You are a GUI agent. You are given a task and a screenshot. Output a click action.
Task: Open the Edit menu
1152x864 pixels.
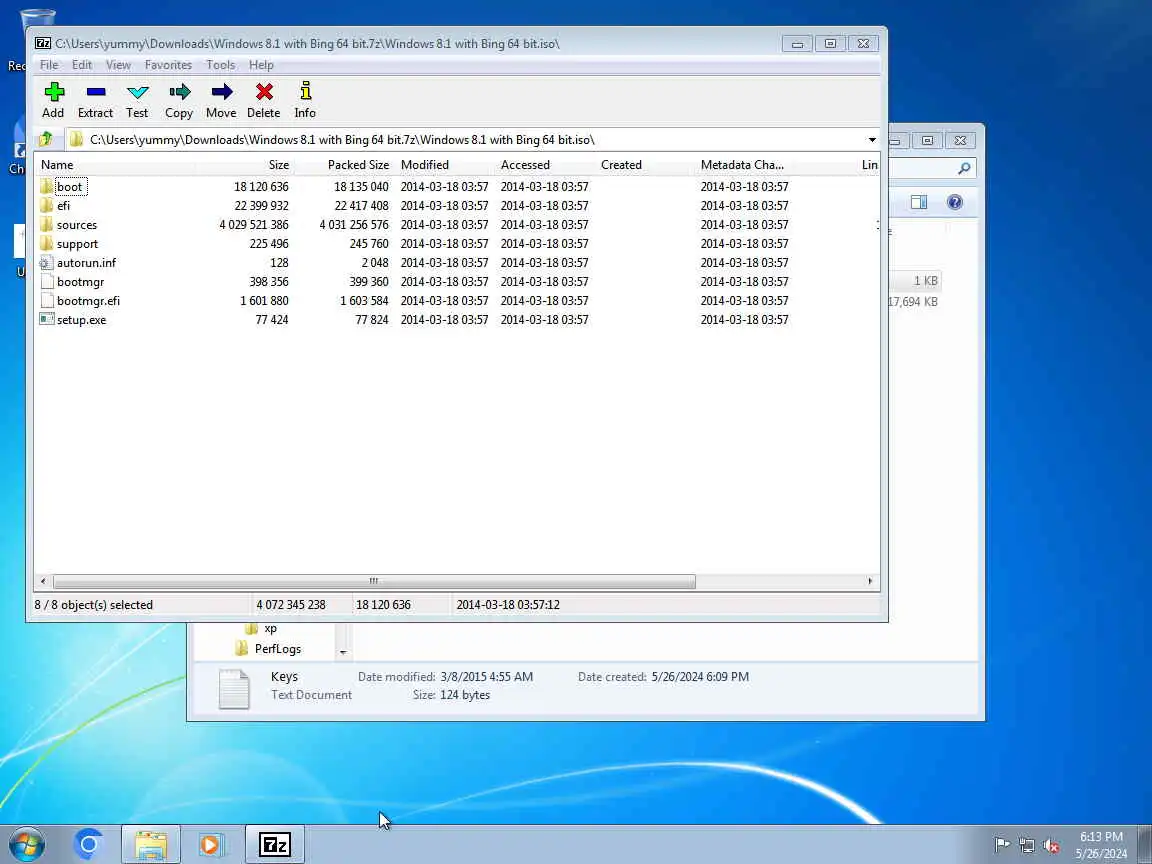click(x=82, y=65)
